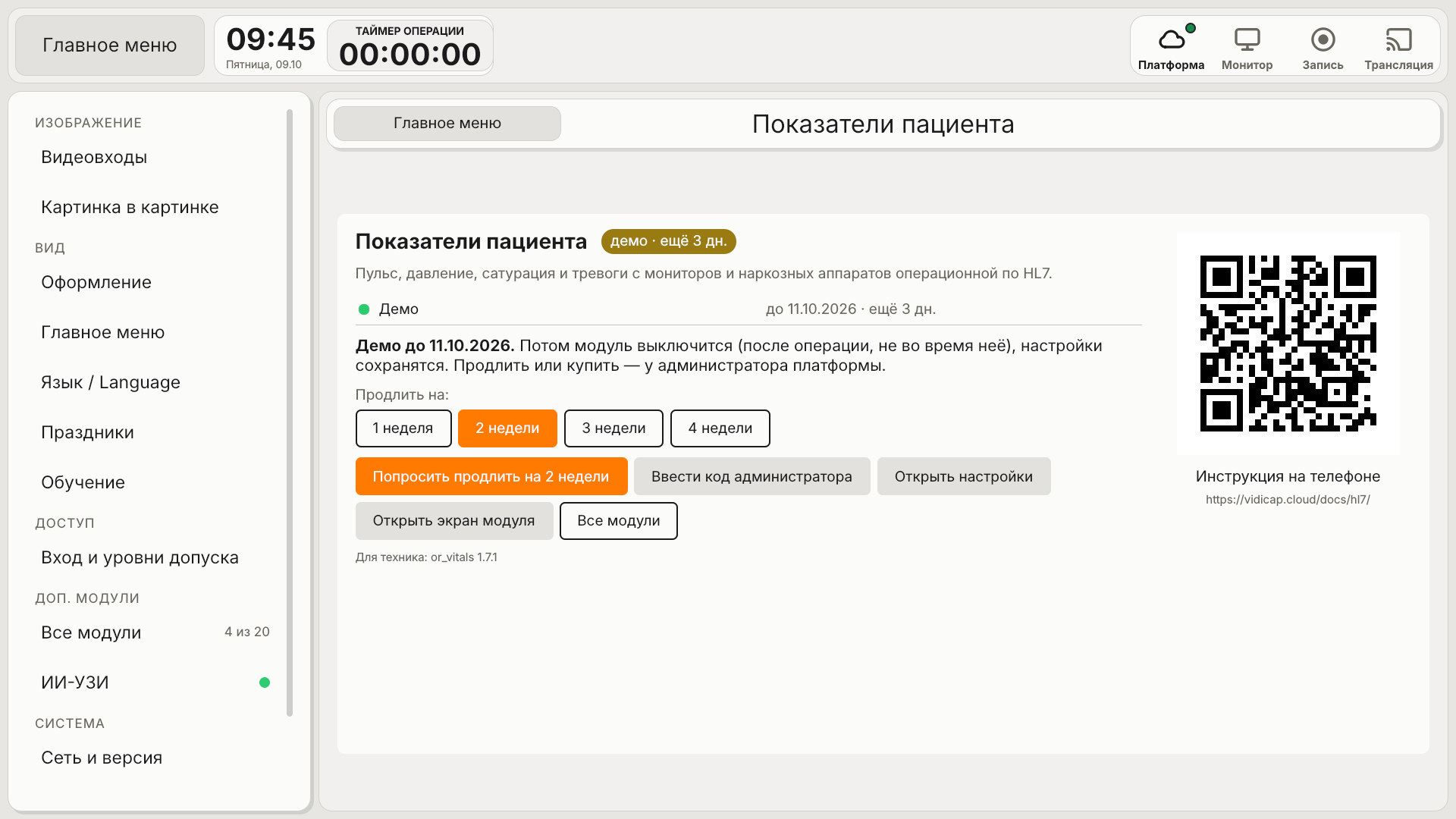
Task: Open Язык / Language settings
Action: click(x=155, y=382)
